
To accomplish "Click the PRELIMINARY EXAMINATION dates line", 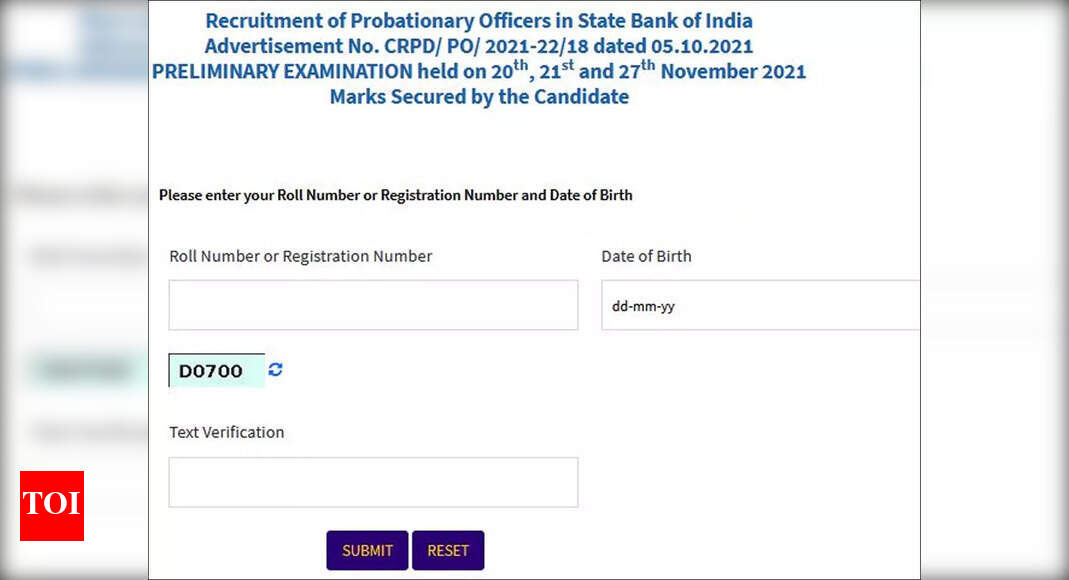I will (479, 70).
